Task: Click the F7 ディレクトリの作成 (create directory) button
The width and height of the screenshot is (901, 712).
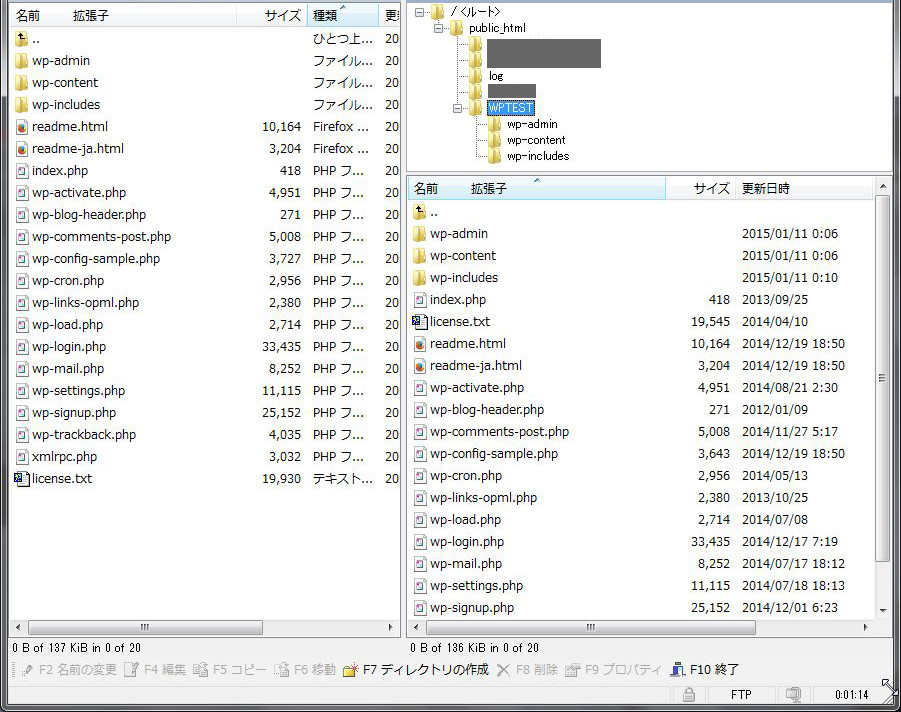Action: point(415,670)
